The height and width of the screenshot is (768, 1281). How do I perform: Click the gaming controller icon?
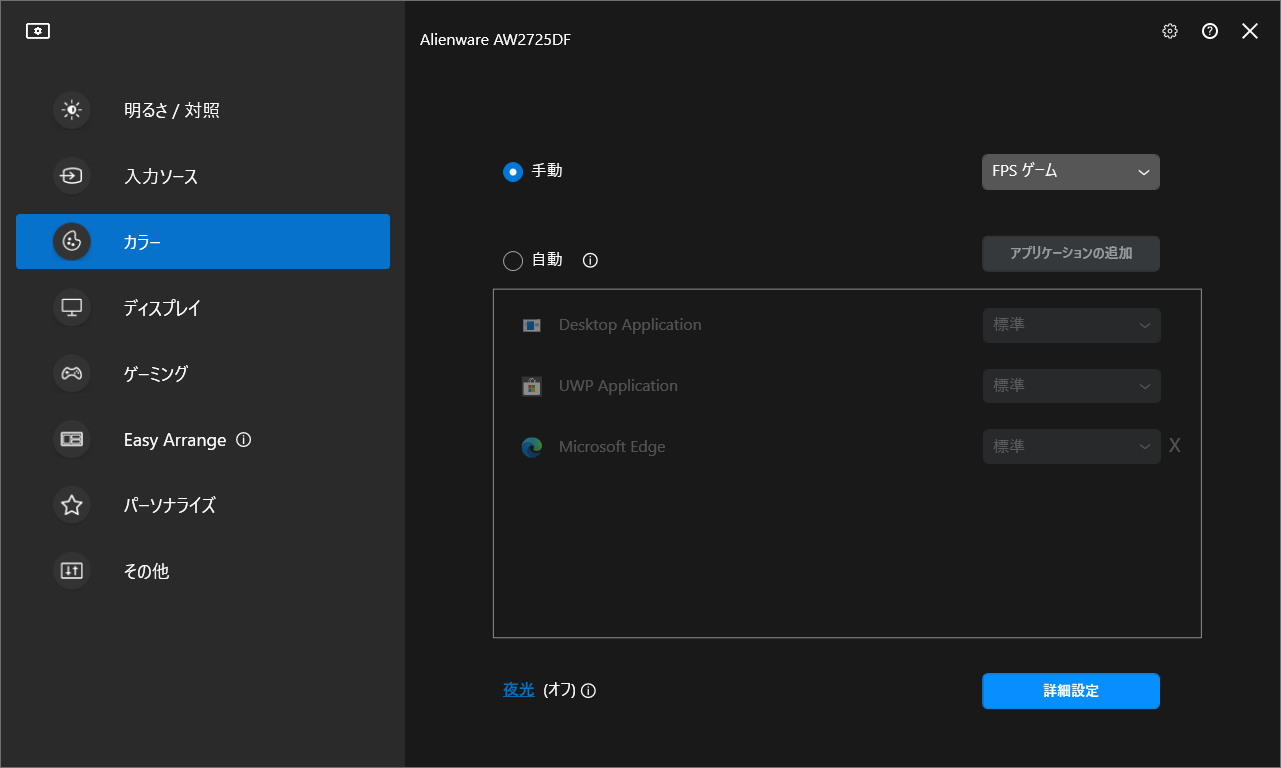click(72, 373)
